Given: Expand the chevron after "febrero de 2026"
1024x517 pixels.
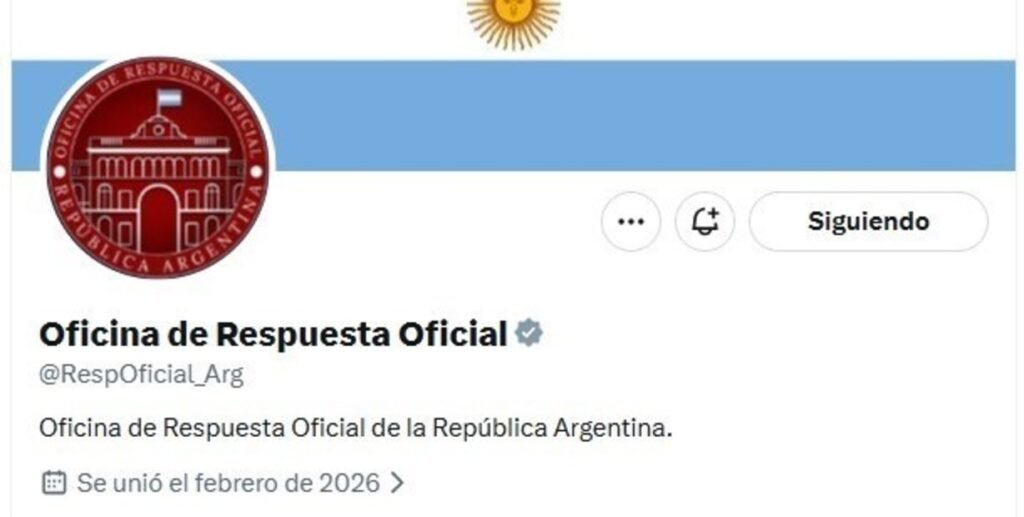Looking at the screenshot, I should pos(396,483).
